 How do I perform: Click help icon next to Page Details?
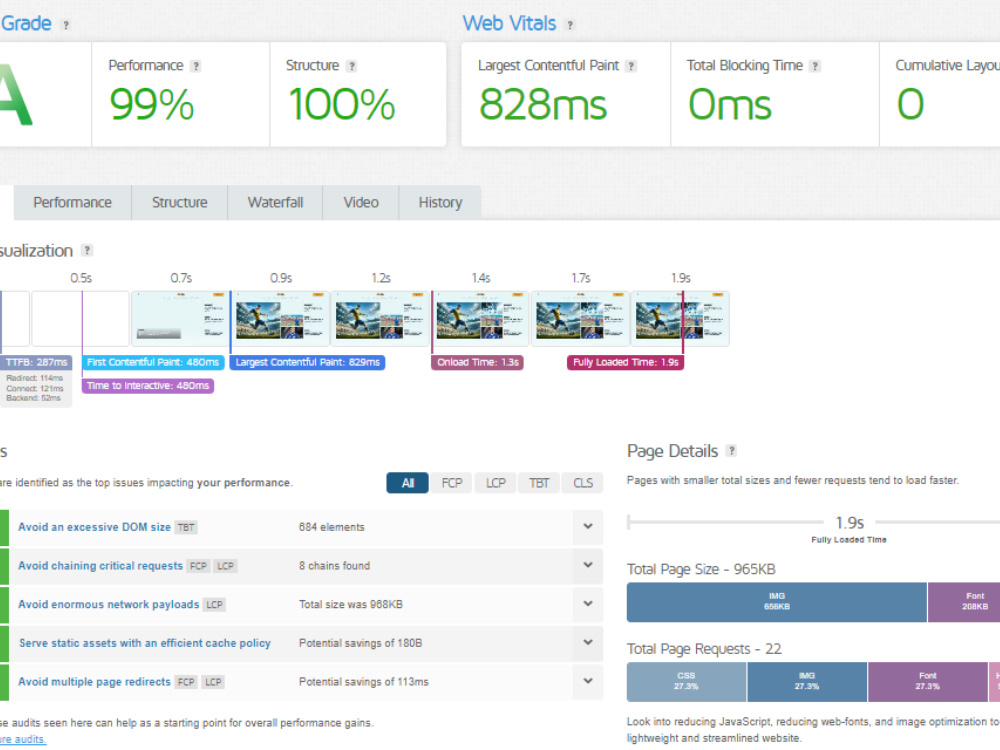tap(732, 451)
